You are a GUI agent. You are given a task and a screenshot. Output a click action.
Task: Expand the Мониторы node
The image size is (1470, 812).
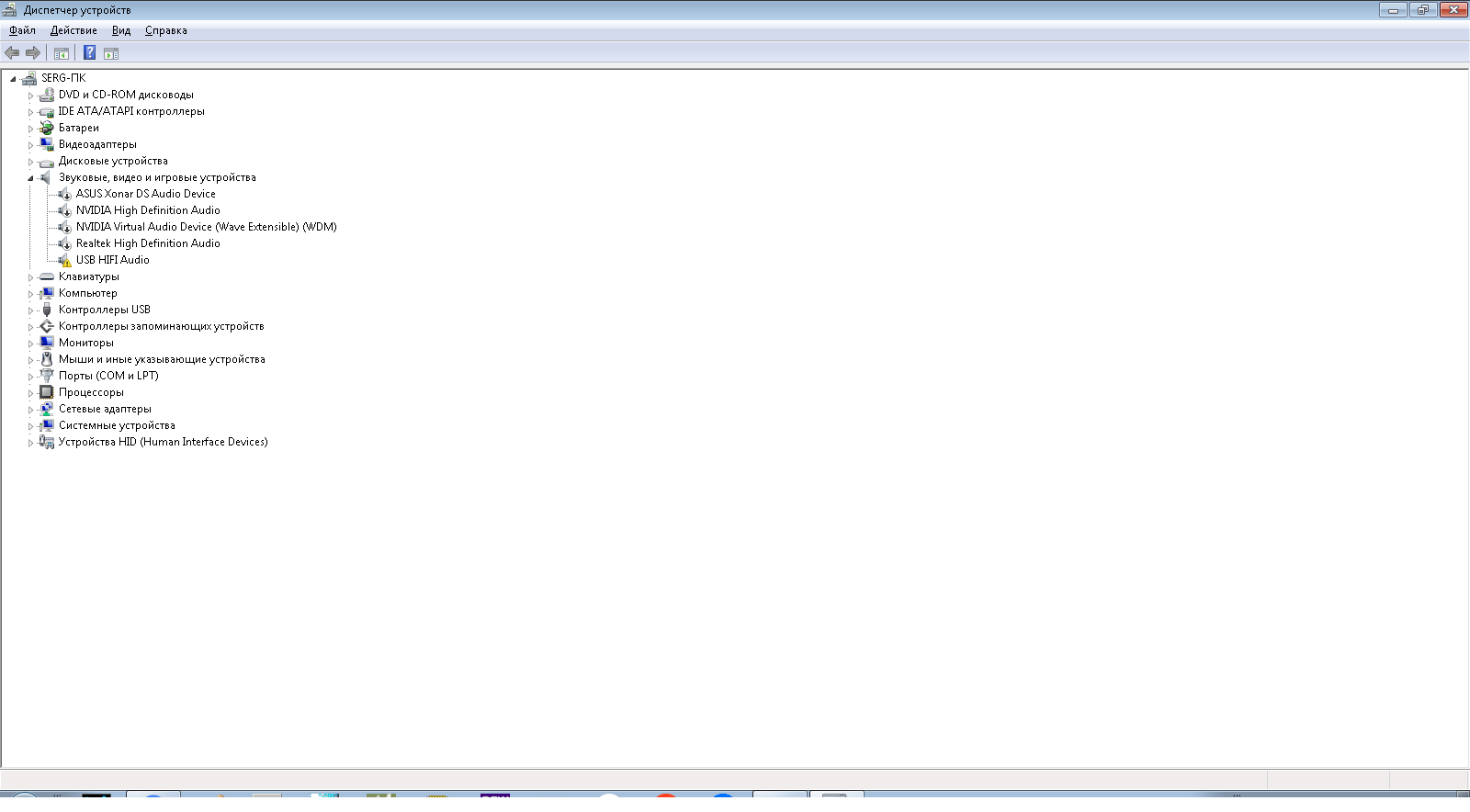click(30, 344)
